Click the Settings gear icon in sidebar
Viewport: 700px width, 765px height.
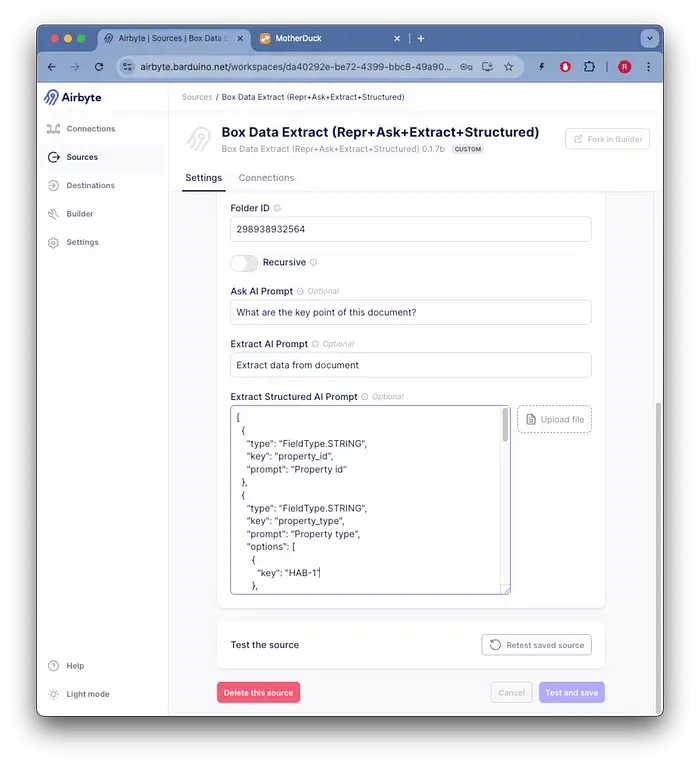tap(53, 242)
